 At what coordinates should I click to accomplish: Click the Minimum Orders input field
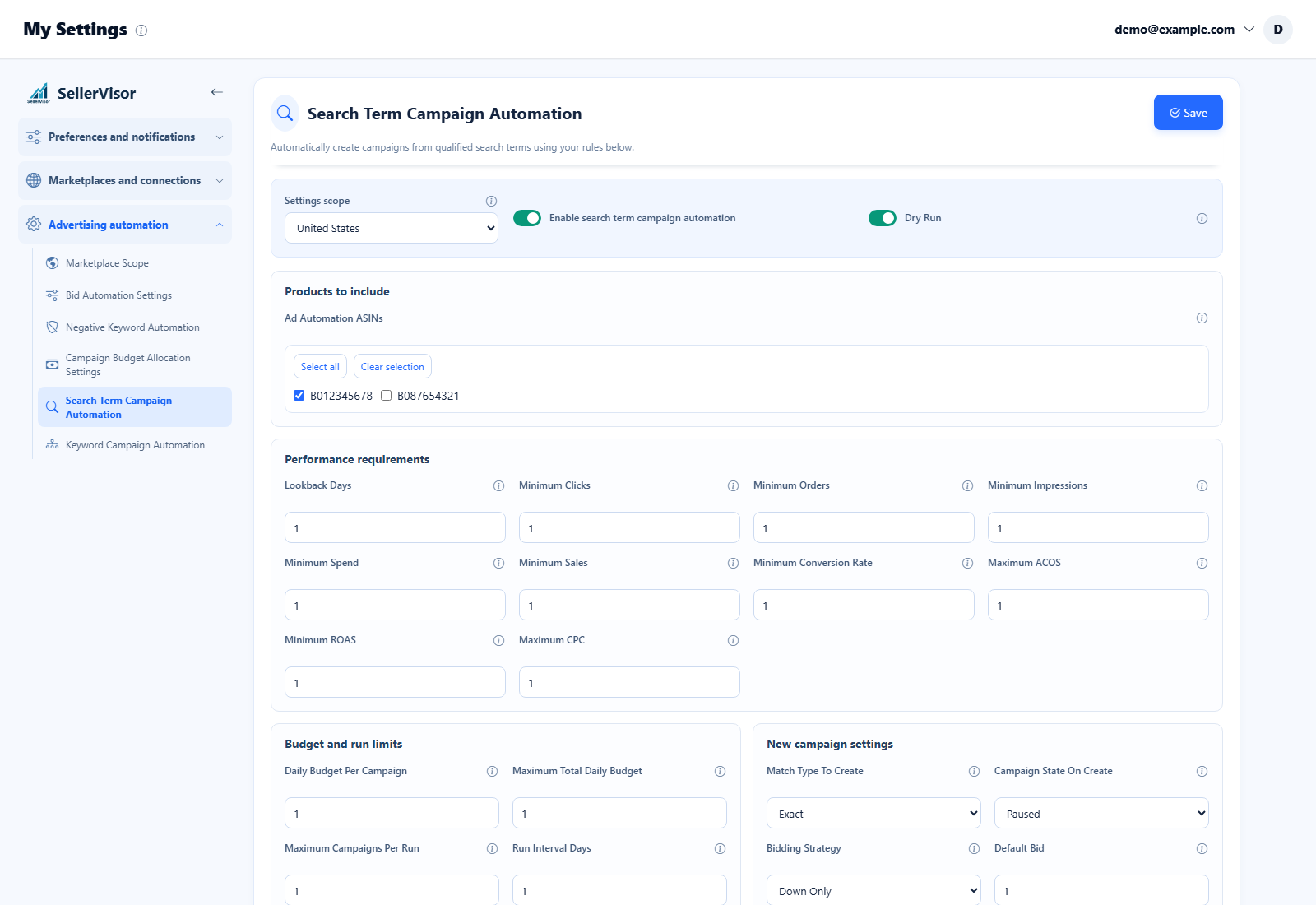click(864, 527)
